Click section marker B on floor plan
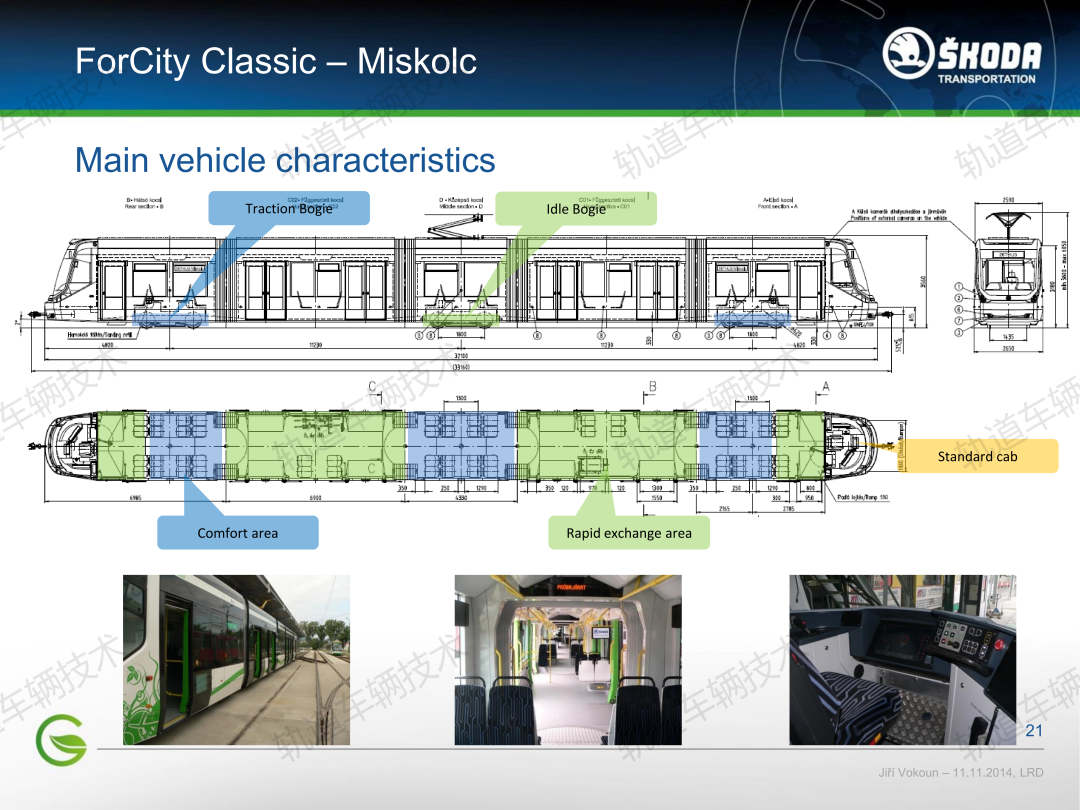Screen dimensions: 1080x810 [x=652, y=387]
